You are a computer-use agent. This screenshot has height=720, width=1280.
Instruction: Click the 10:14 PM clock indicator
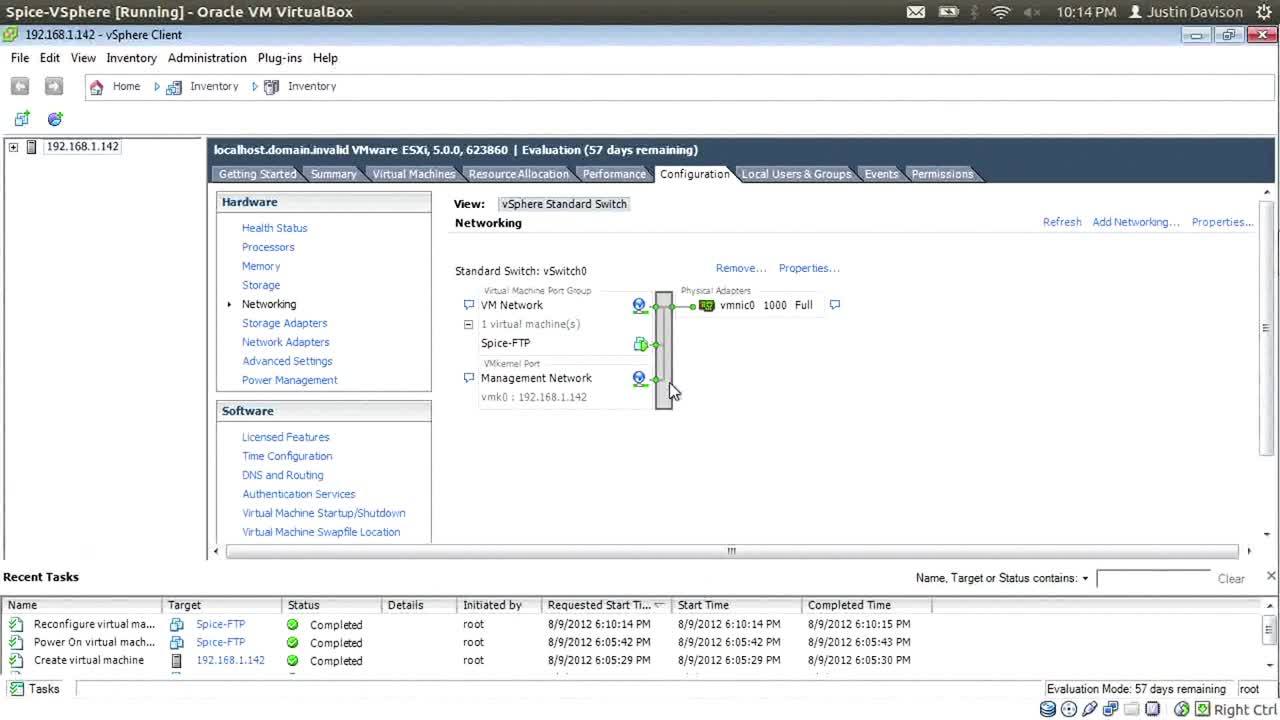point(1086,12)
